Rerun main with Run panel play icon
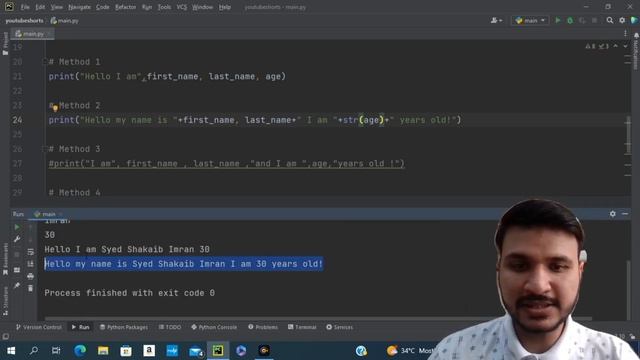The height and width of the screenshot is (360, 640). coord(17,227)
